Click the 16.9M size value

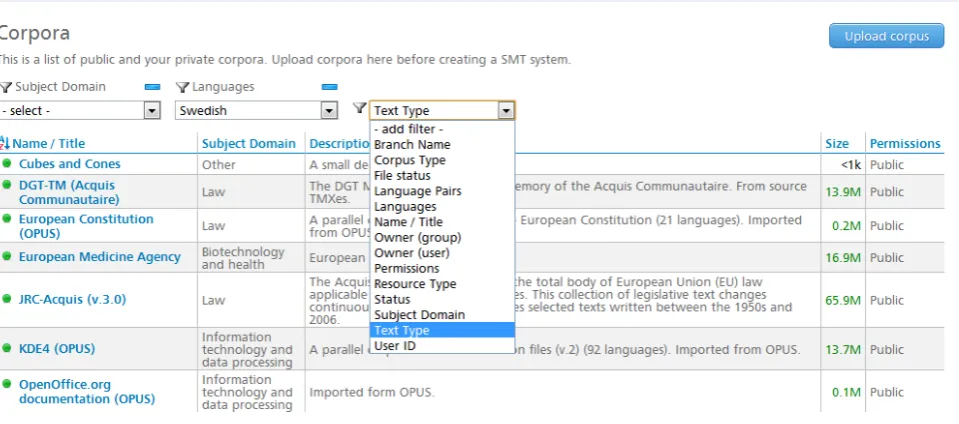point(843,258)
